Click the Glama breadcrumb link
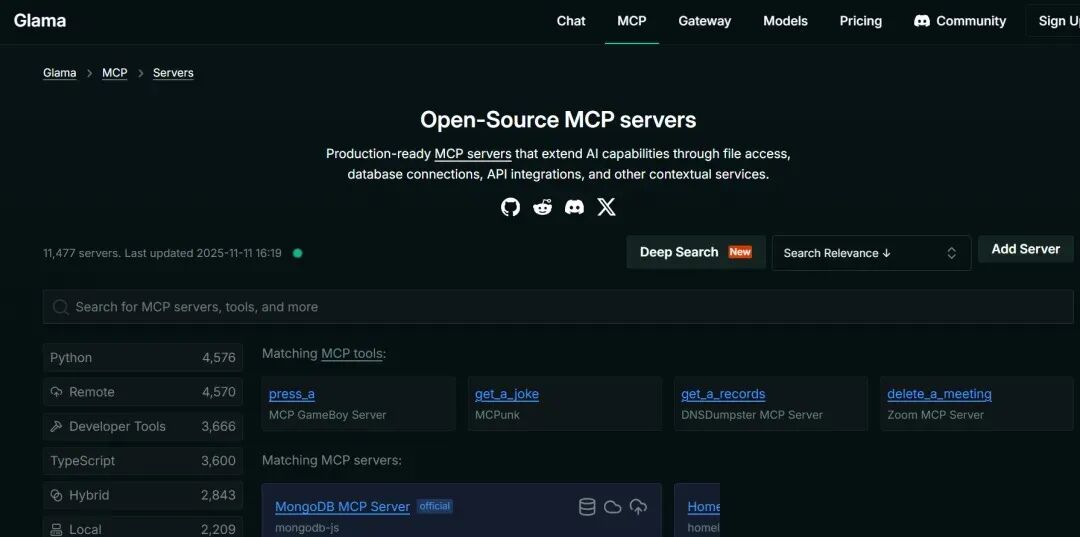This screenshot has height=537, width=1080. (x=59, y=73)
